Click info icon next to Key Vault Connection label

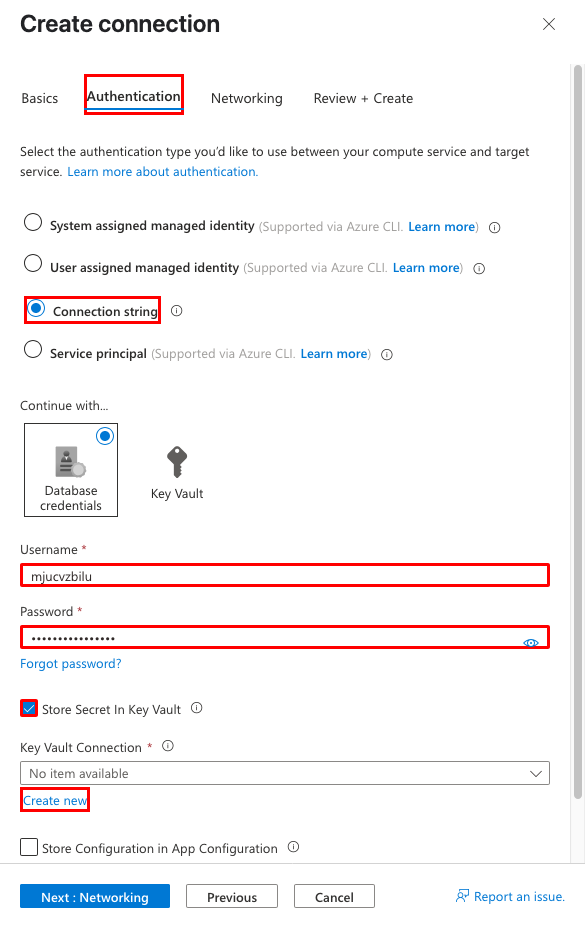(168, 746)
